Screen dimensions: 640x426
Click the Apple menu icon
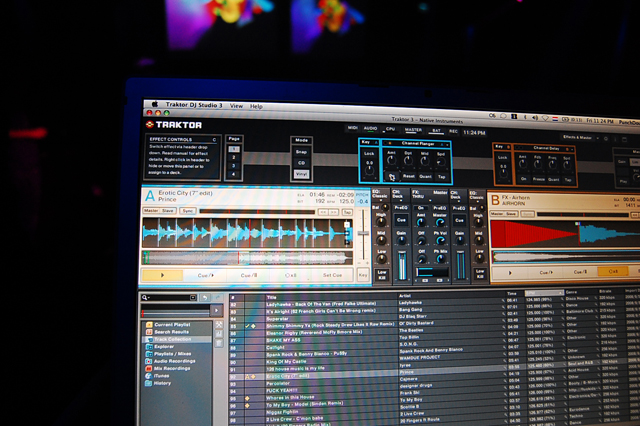click(155, 102)
